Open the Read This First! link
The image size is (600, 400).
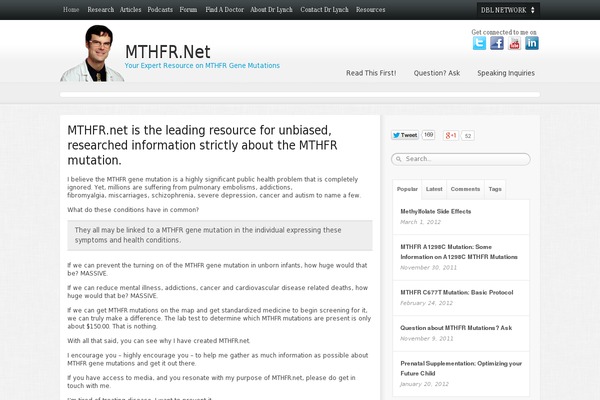coord(371,73)
